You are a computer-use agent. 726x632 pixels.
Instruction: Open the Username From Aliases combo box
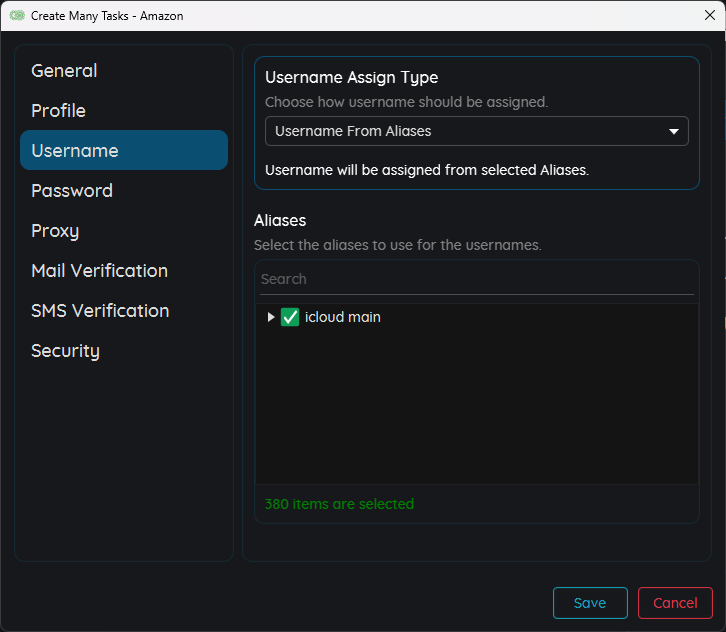(460, 131)
